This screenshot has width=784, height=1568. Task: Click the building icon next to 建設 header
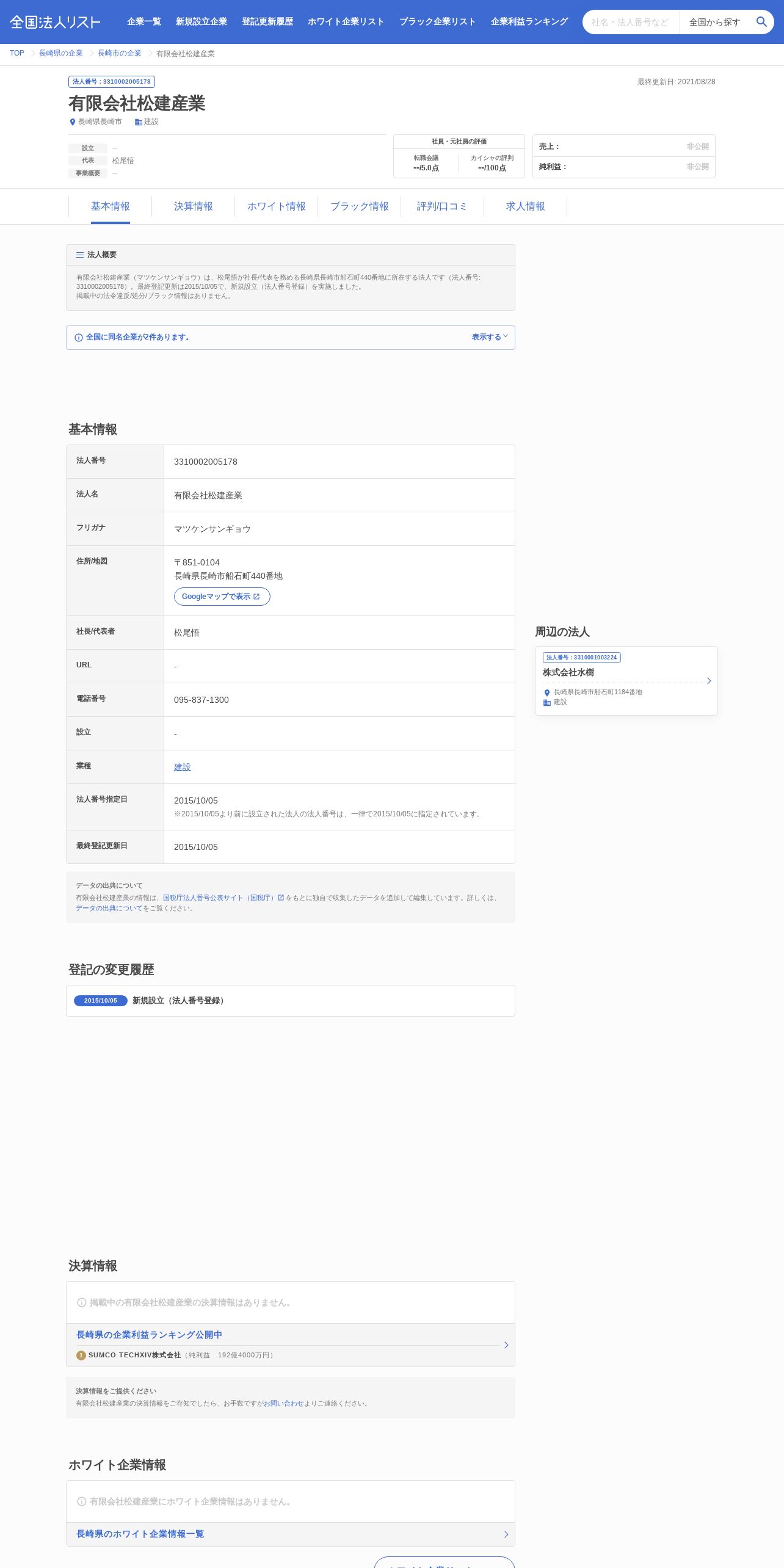click(139, 122)
